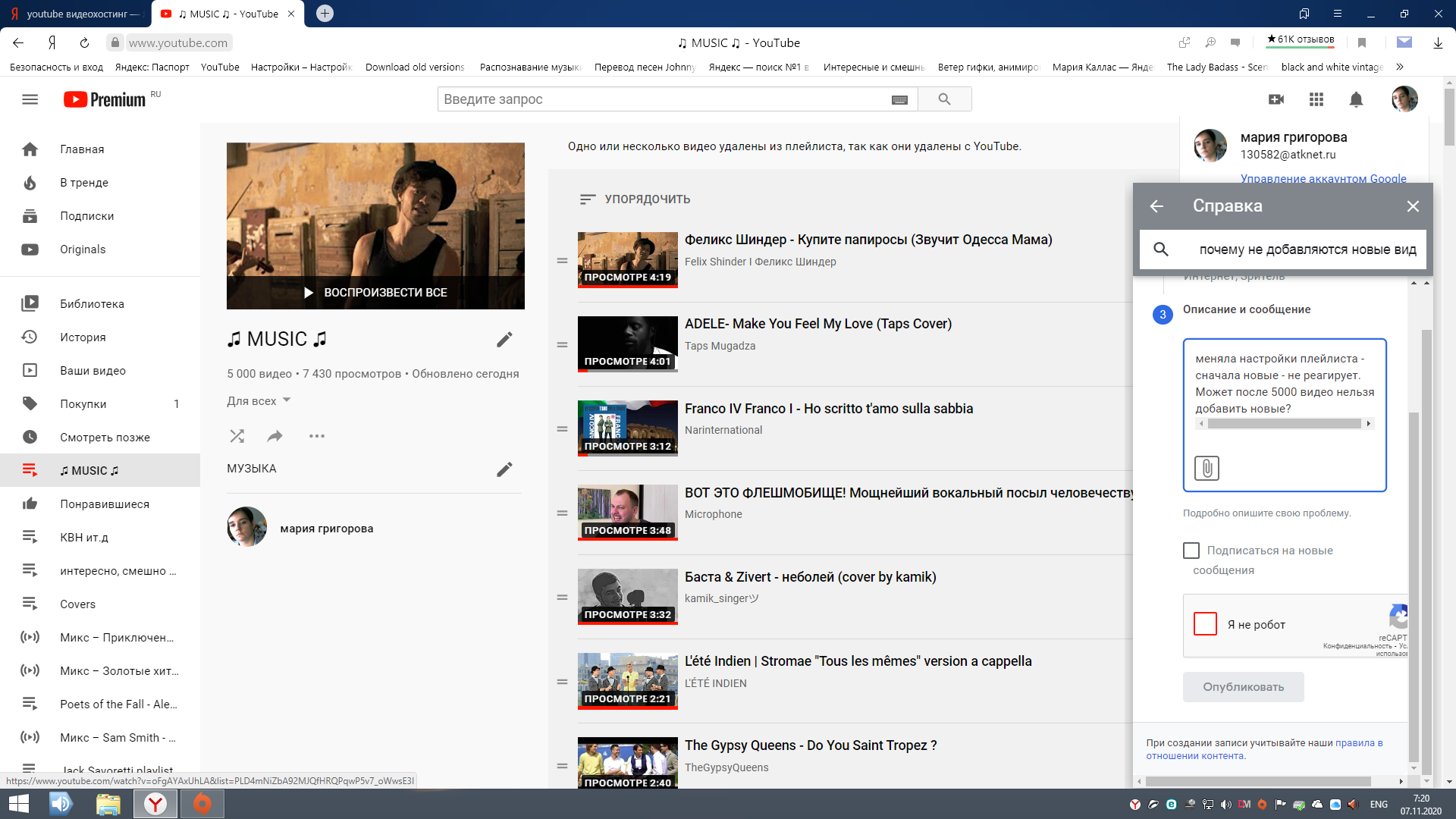The width and height of the screenshot is (1456, 819).
Task: Close the Справка help panel
Action: pos(1413,206)
